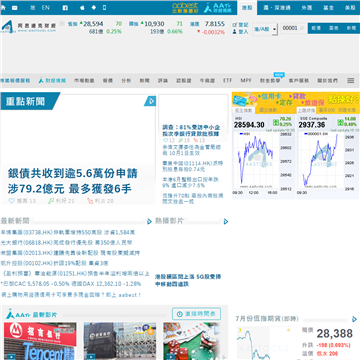Switch site language to EN
360x360 pixels.
(46, 8)
